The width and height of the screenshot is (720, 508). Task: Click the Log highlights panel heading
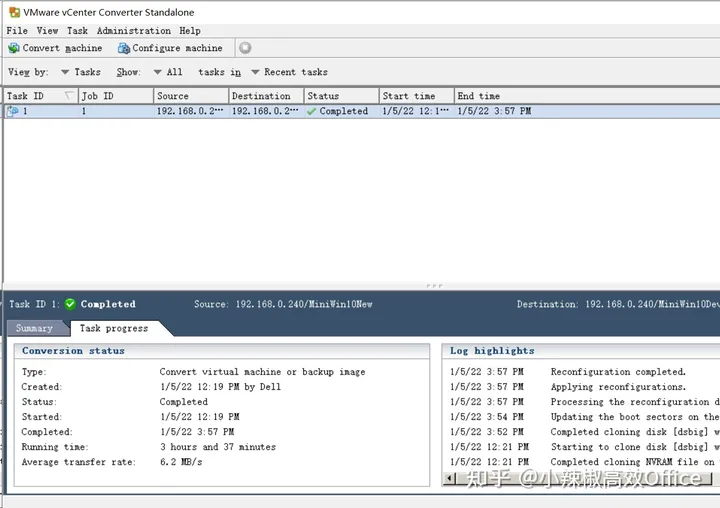coord(492,351)
